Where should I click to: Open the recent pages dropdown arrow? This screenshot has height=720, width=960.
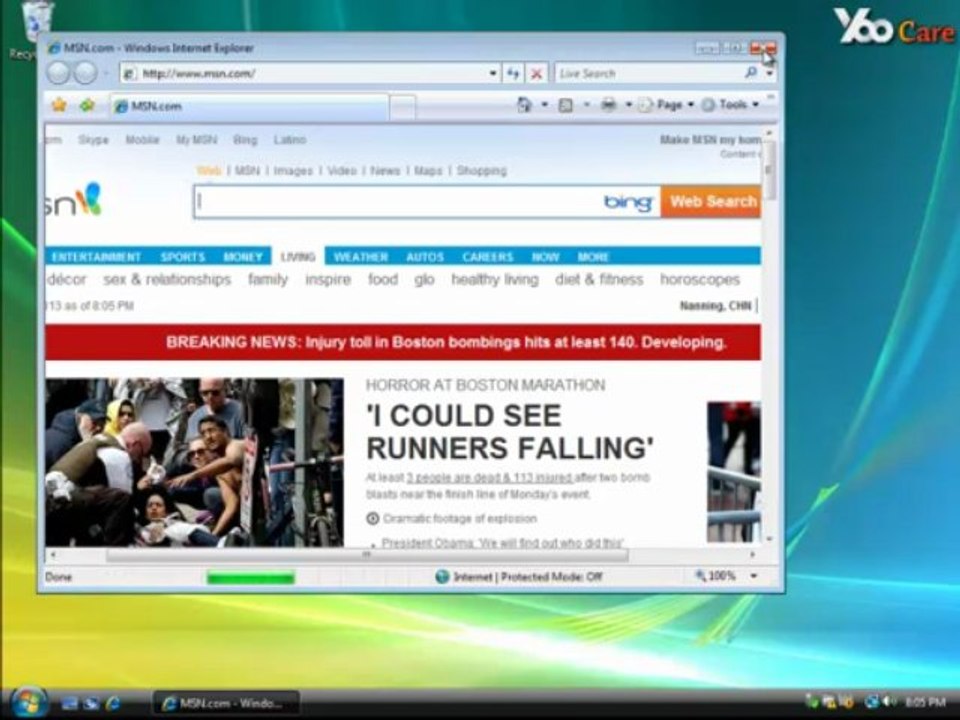click(105, 73)
